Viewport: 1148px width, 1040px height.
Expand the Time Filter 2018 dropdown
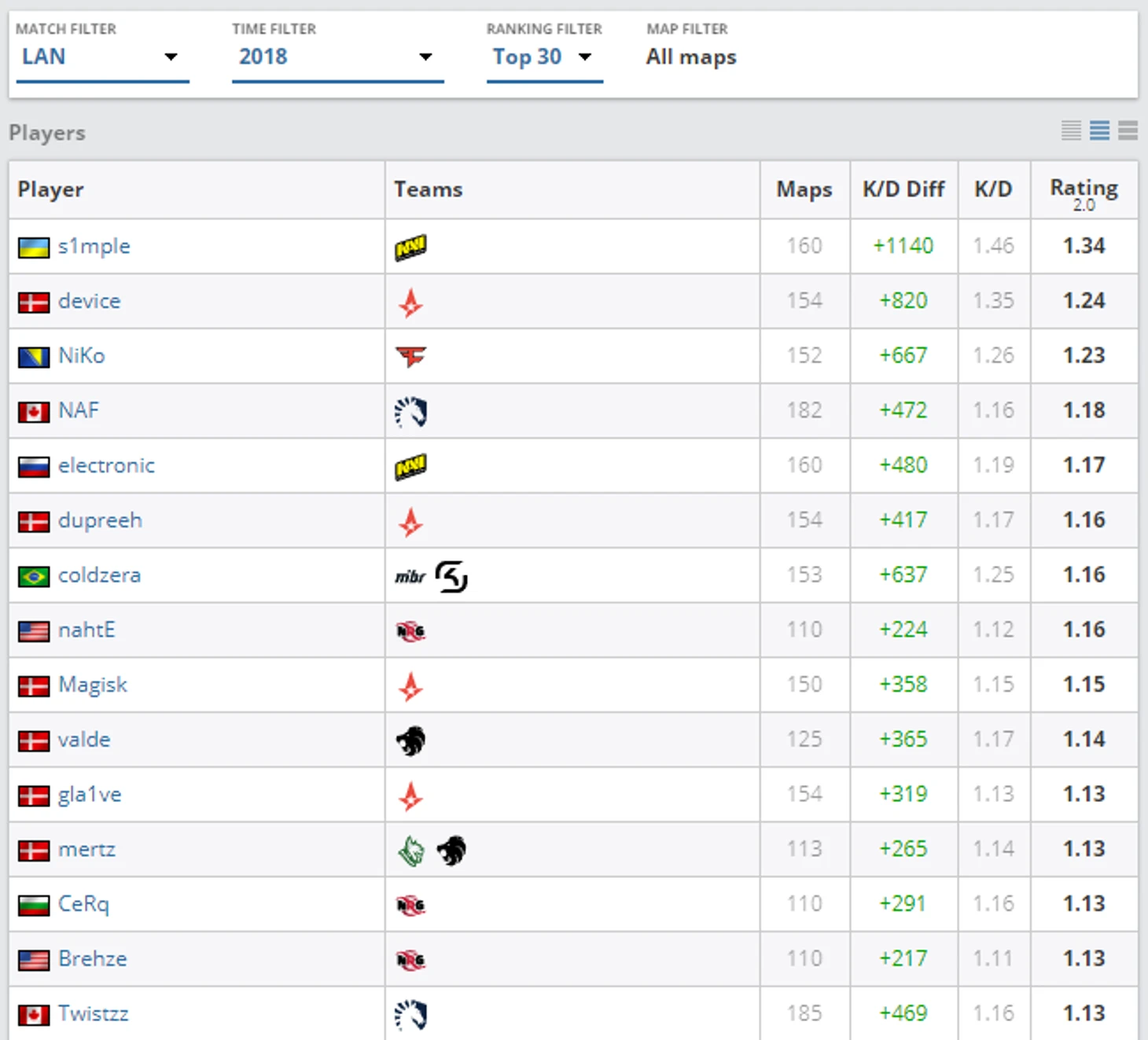(337, 57)
